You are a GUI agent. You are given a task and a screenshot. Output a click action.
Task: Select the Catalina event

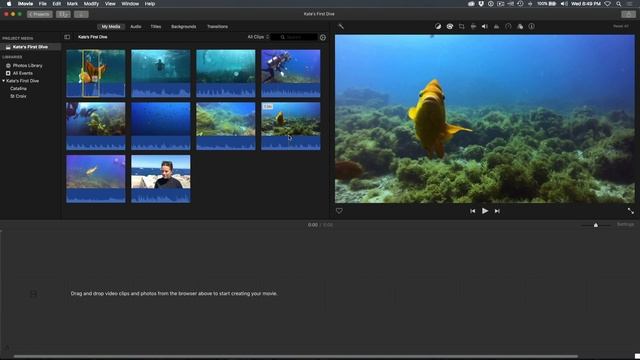click(18, 89)
